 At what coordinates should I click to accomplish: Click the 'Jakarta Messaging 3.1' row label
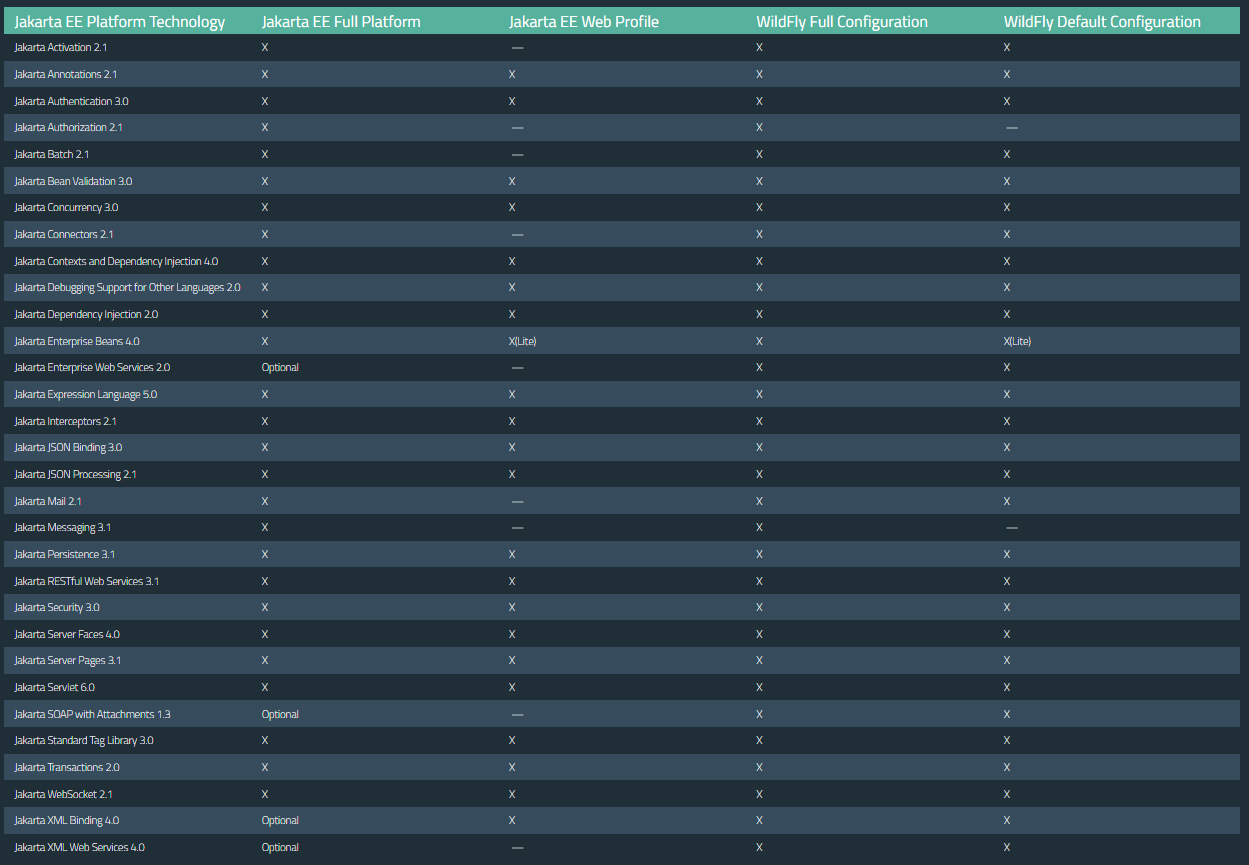(62, 528)
